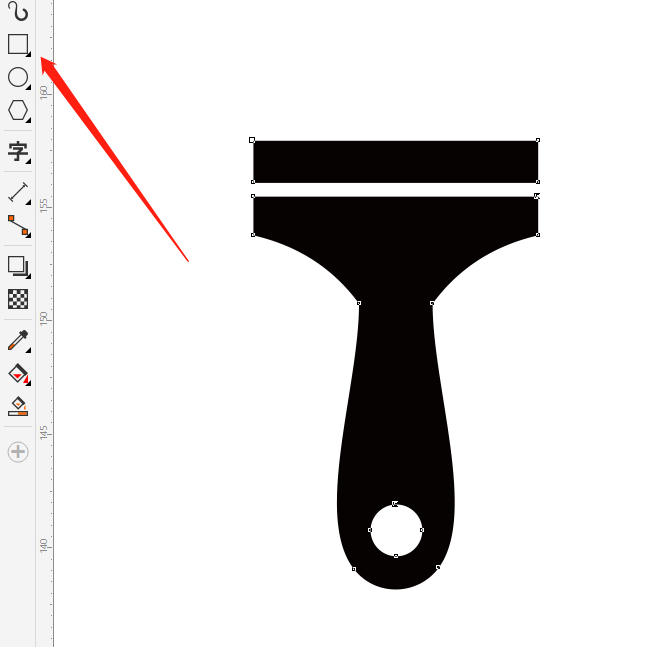
Task: Click the white circular hole in handle
Action: pos(396,530)
